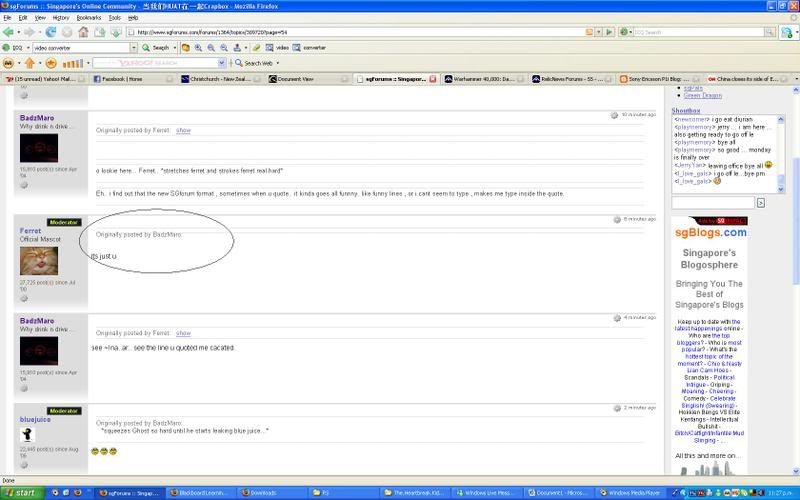Open the Windows Start menu

tap(22, 492)
